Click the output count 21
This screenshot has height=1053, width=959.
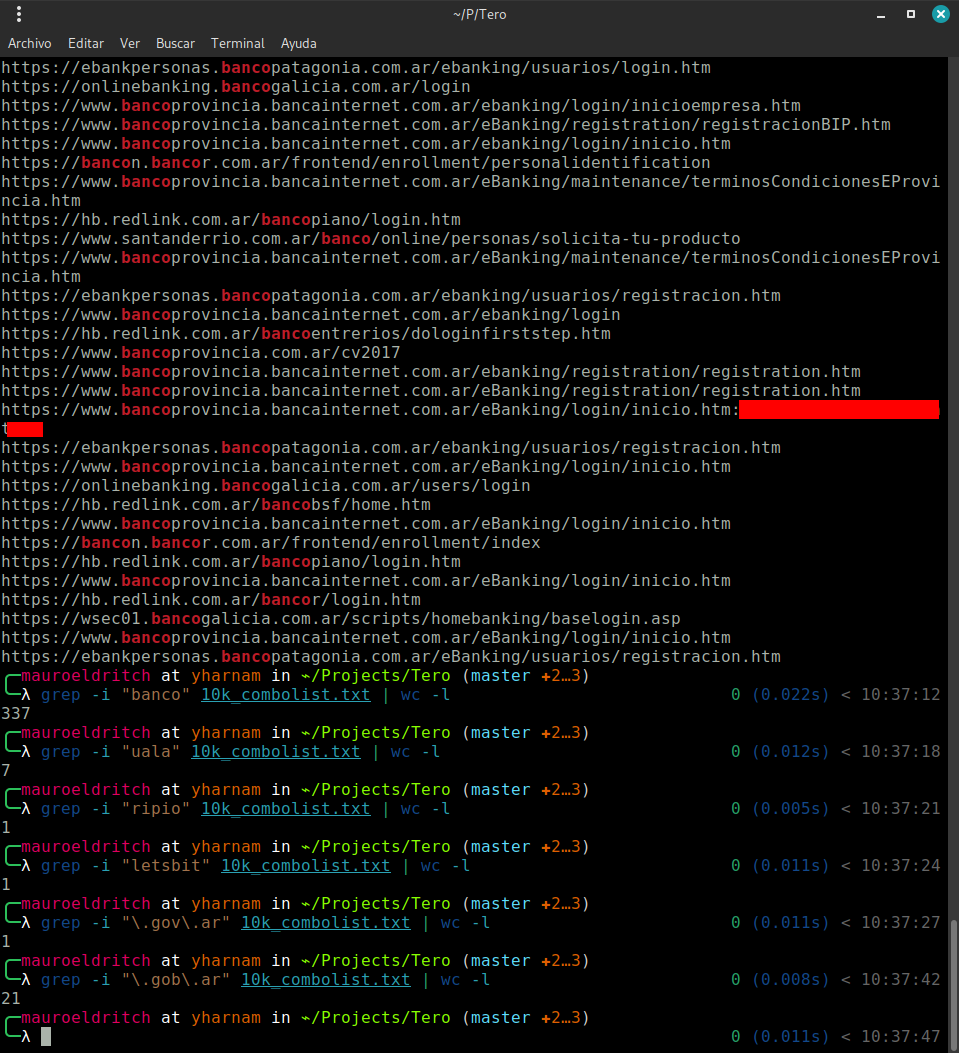(11, 999)
